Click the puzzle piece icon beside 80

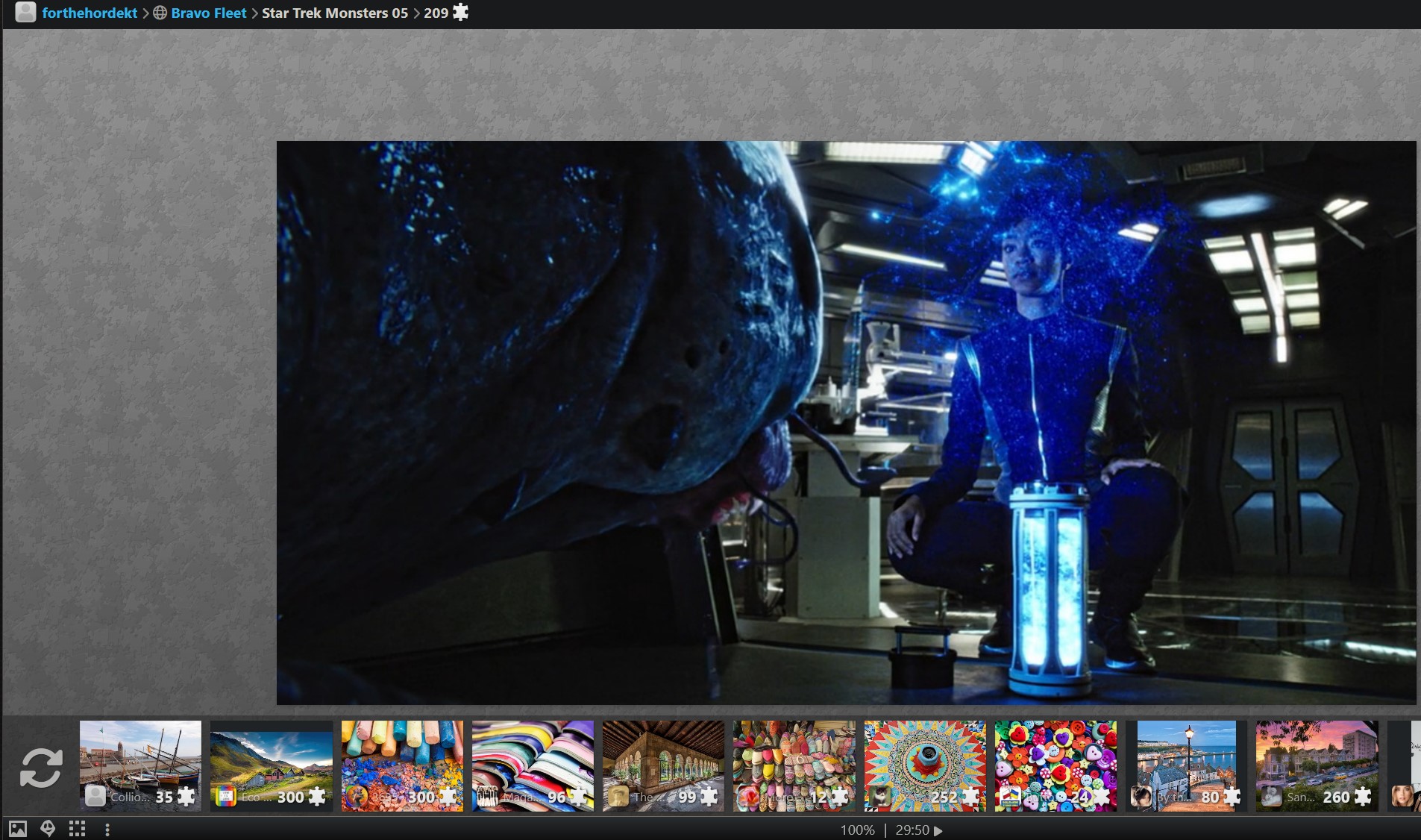[x=1232, y=797]
